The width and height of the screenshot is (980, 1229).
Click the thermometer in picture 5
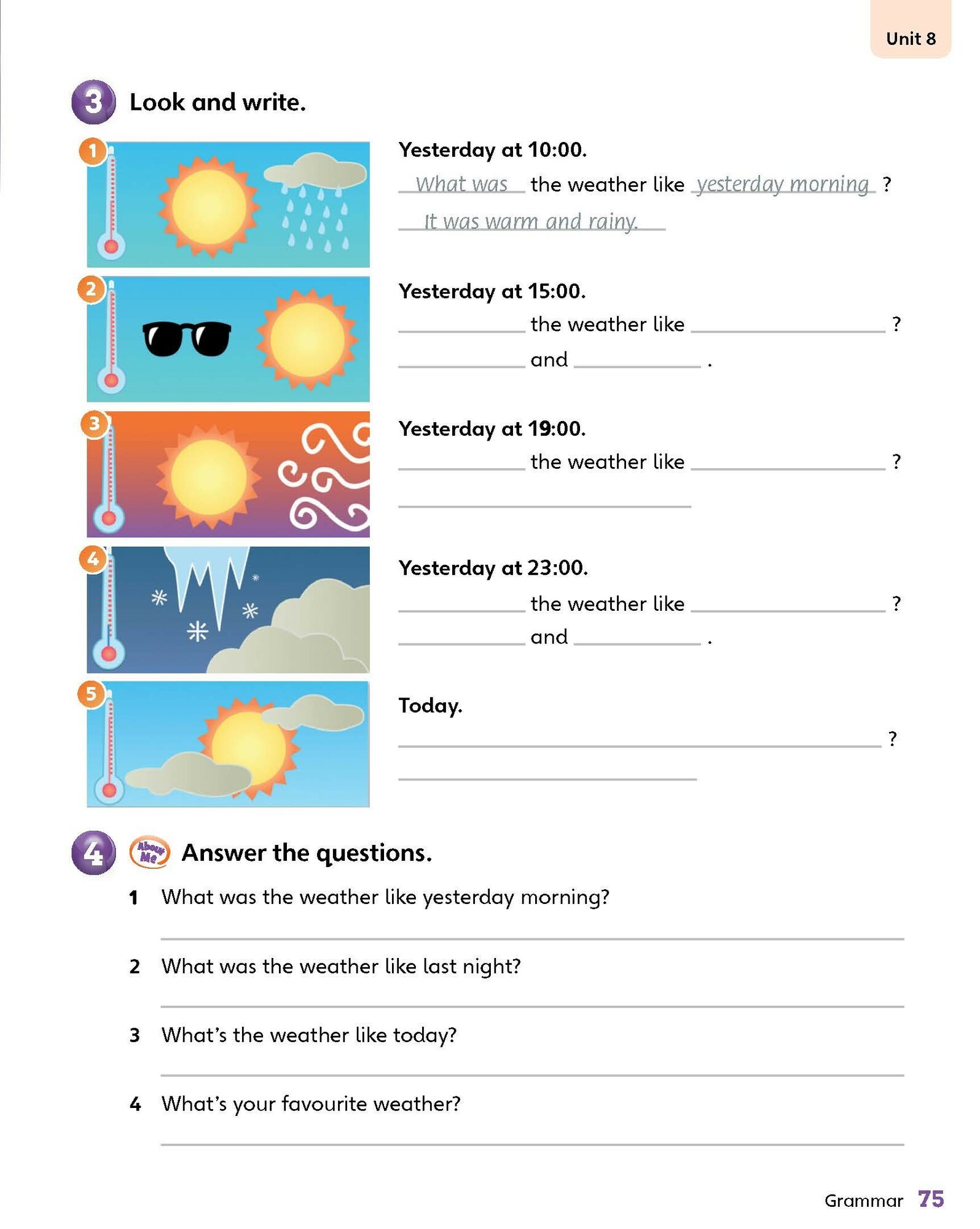pos(109,747)
